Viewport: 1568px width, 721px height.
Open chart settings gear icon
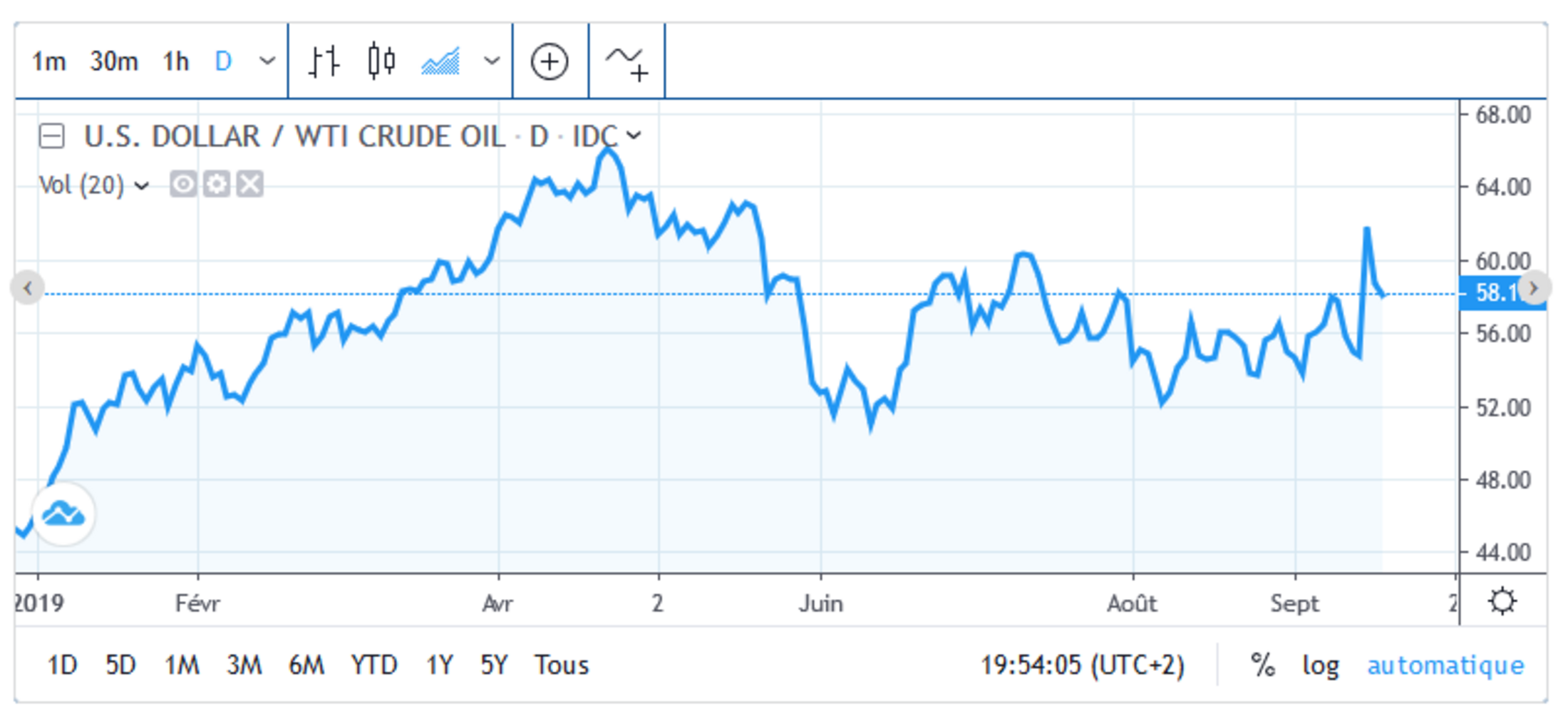coord(1502,601)
